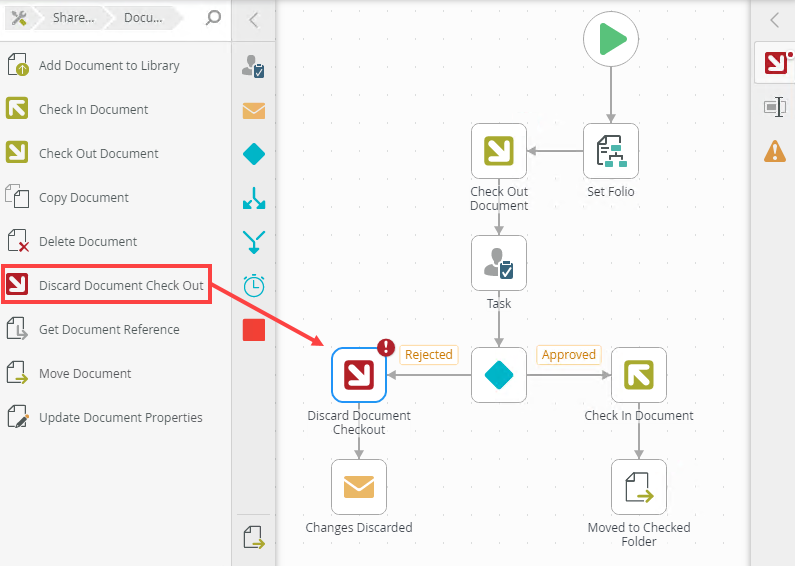This screenshot has height=566, width=795.
Task: Select the Check Out Document step on canvas
Action: 499,151
